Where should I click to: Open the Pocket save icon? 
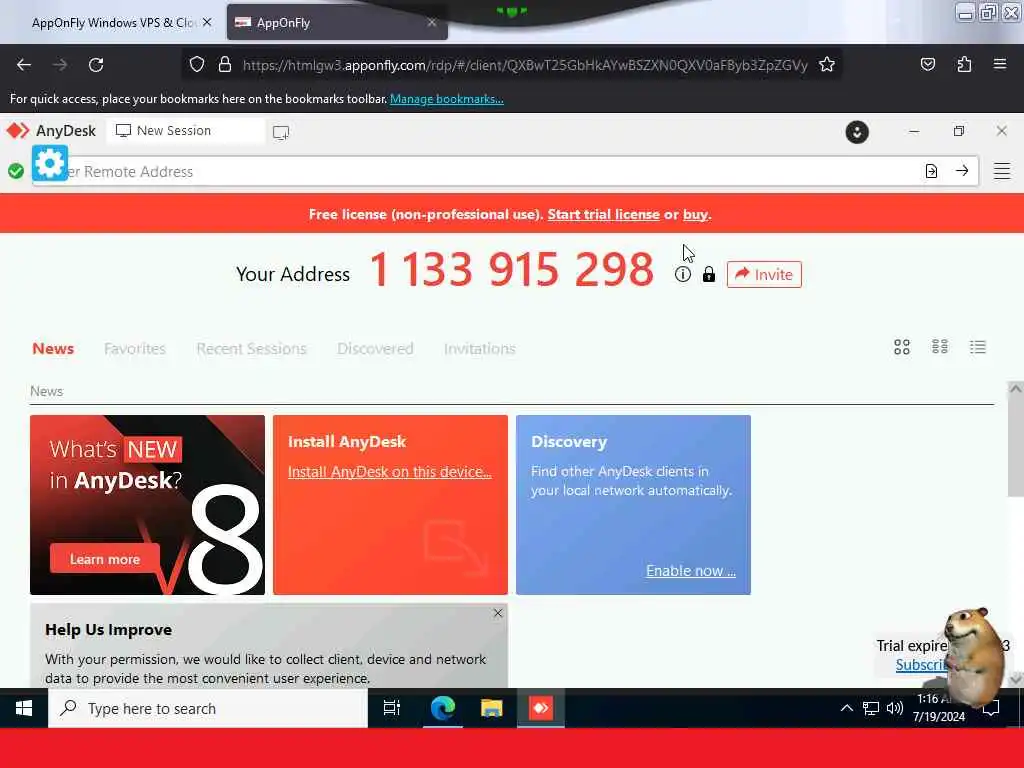pyautogui.click(x=927, y=65)
